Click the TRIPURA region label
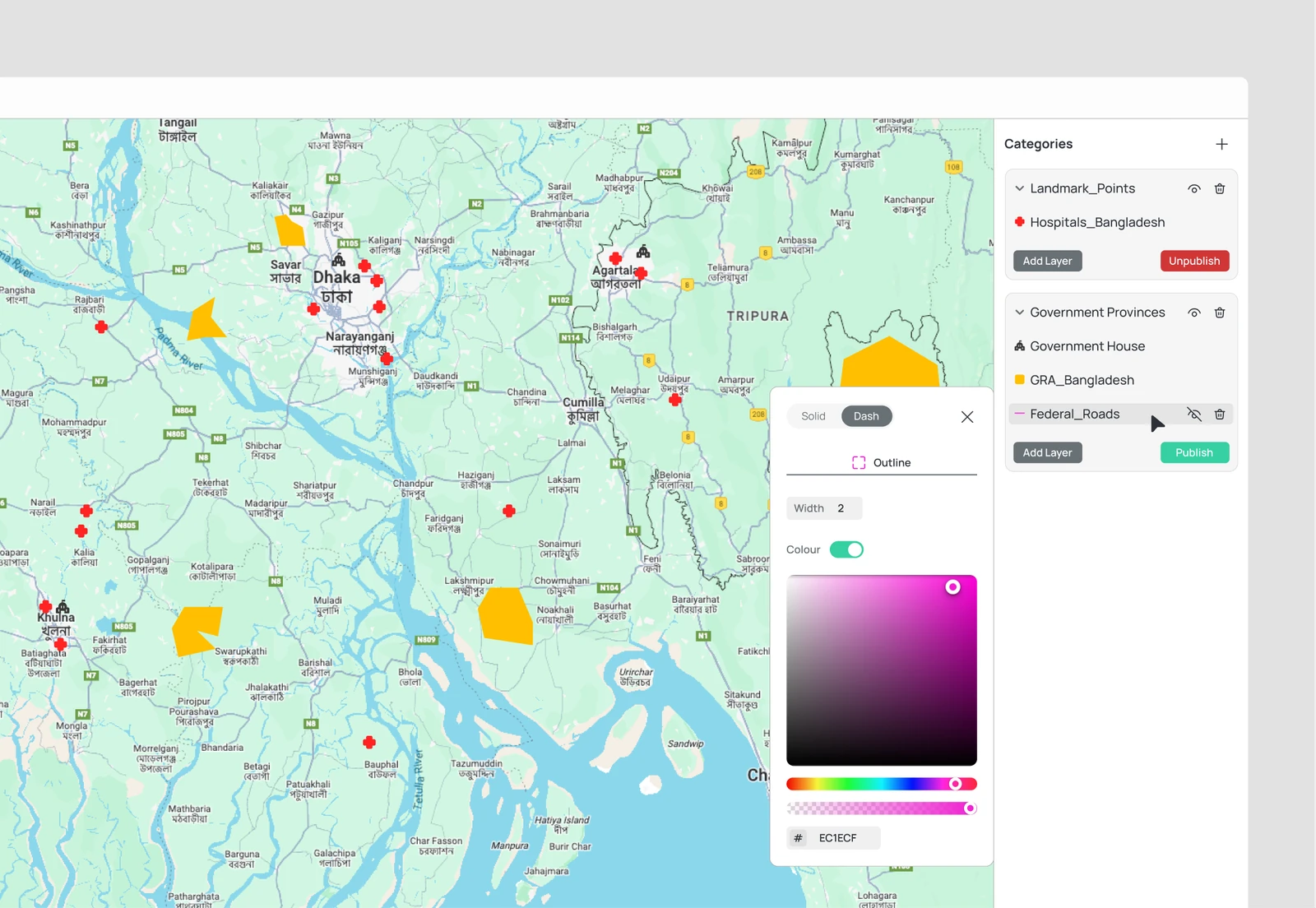The height and width of the screenshot is (908, 1316). click(758, 316)
